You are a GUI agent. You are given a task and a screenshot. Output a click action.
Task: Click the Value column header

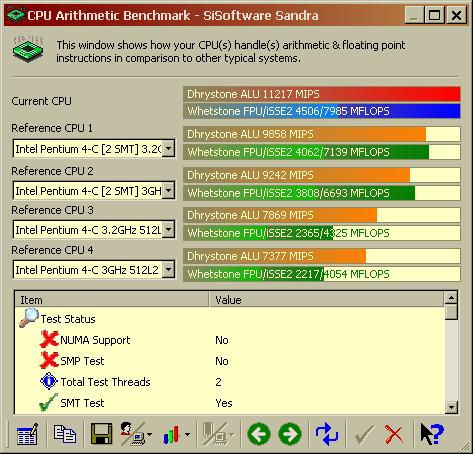click(x=327, y=300)
